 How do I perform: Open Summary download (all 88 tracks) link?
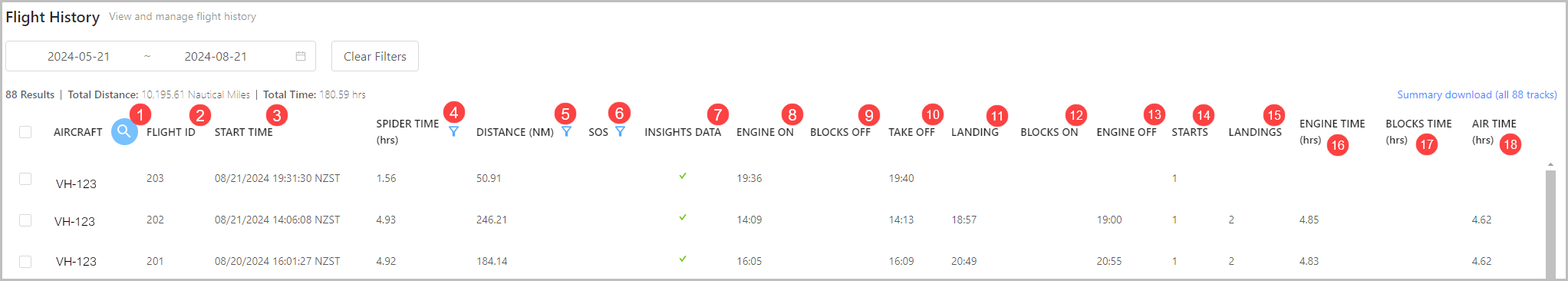(1477, 94)
